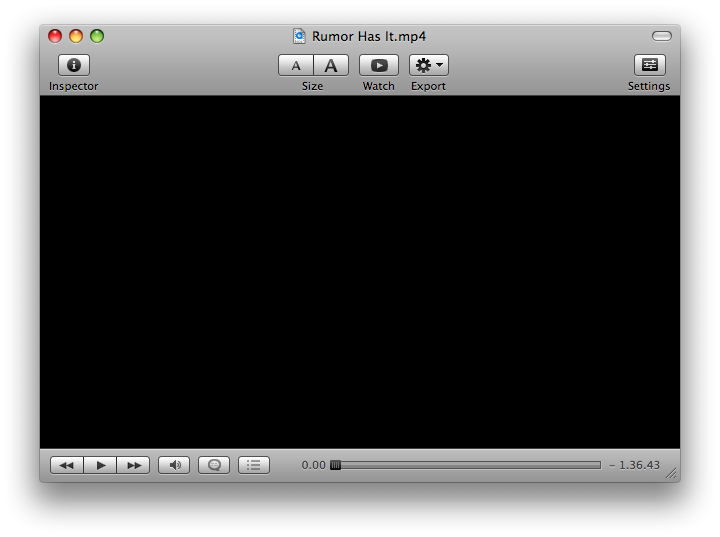This screenshot has width=720, height=537.
Task: Click the window title Rumor Has It.mp4
Action: pos(369,37)
